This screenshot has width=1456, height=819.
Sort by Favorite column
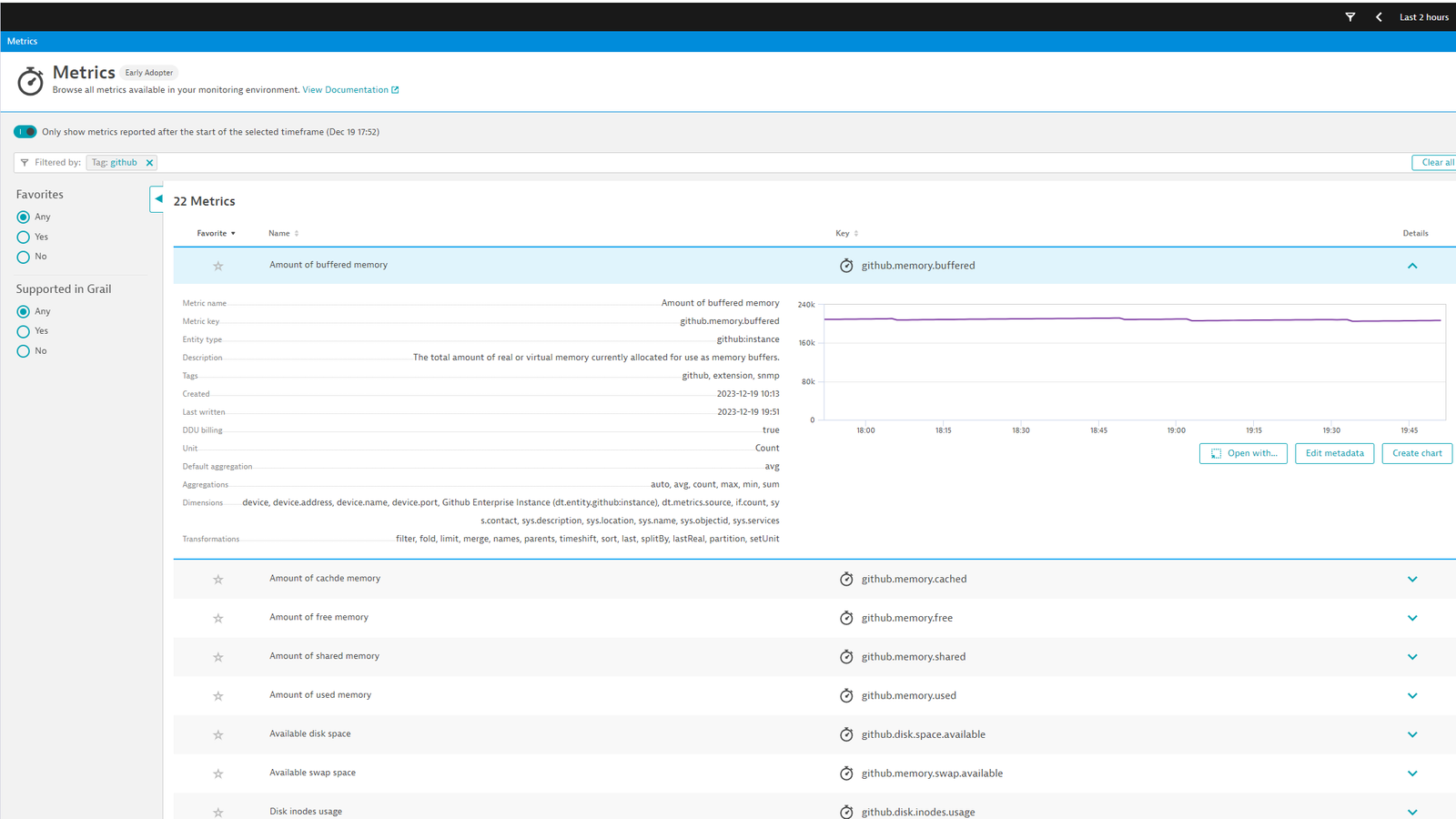[x=217, y=234]
